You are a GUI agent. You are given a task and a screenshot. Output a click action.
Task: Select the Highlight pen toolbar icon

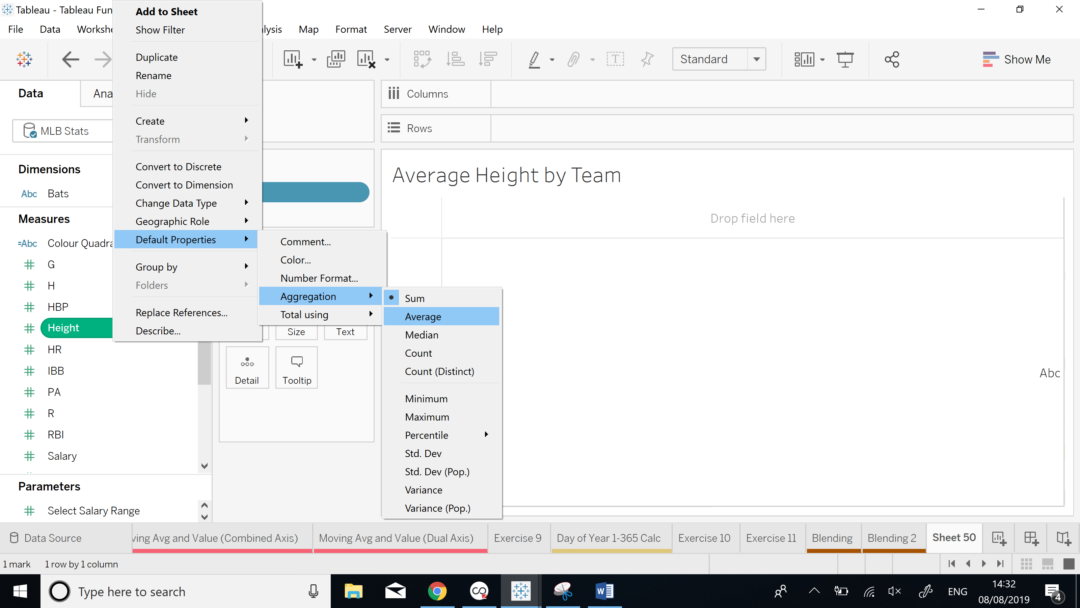click(533, 59)
